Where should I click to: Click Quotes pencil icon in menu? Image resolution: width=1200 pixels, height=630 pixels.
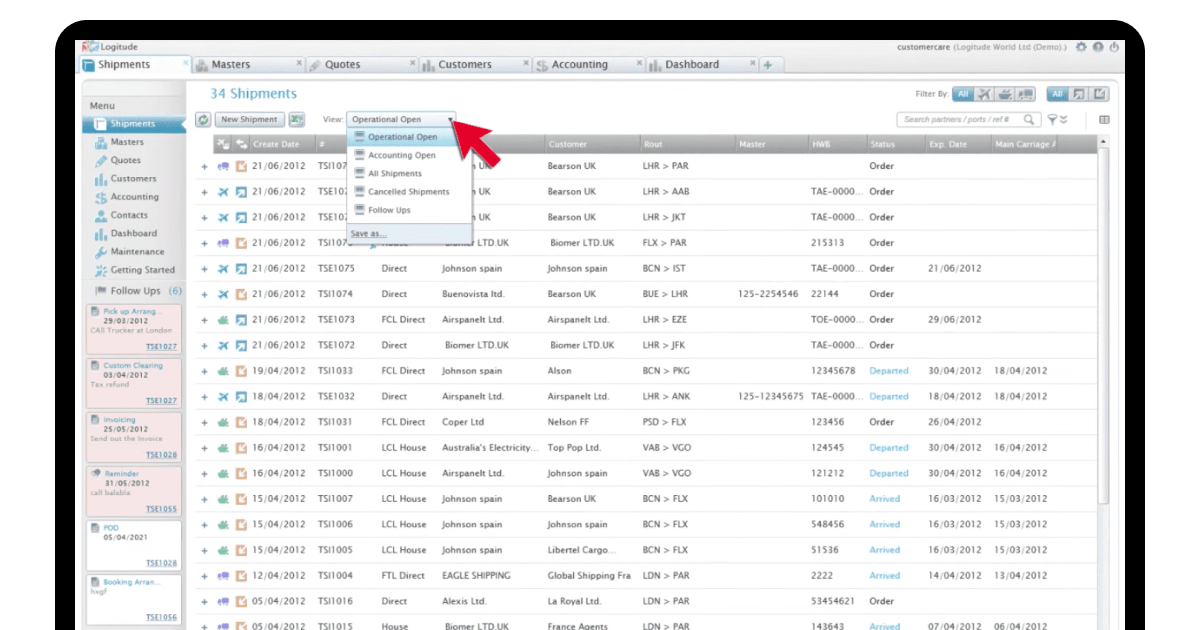pos(101,160)
